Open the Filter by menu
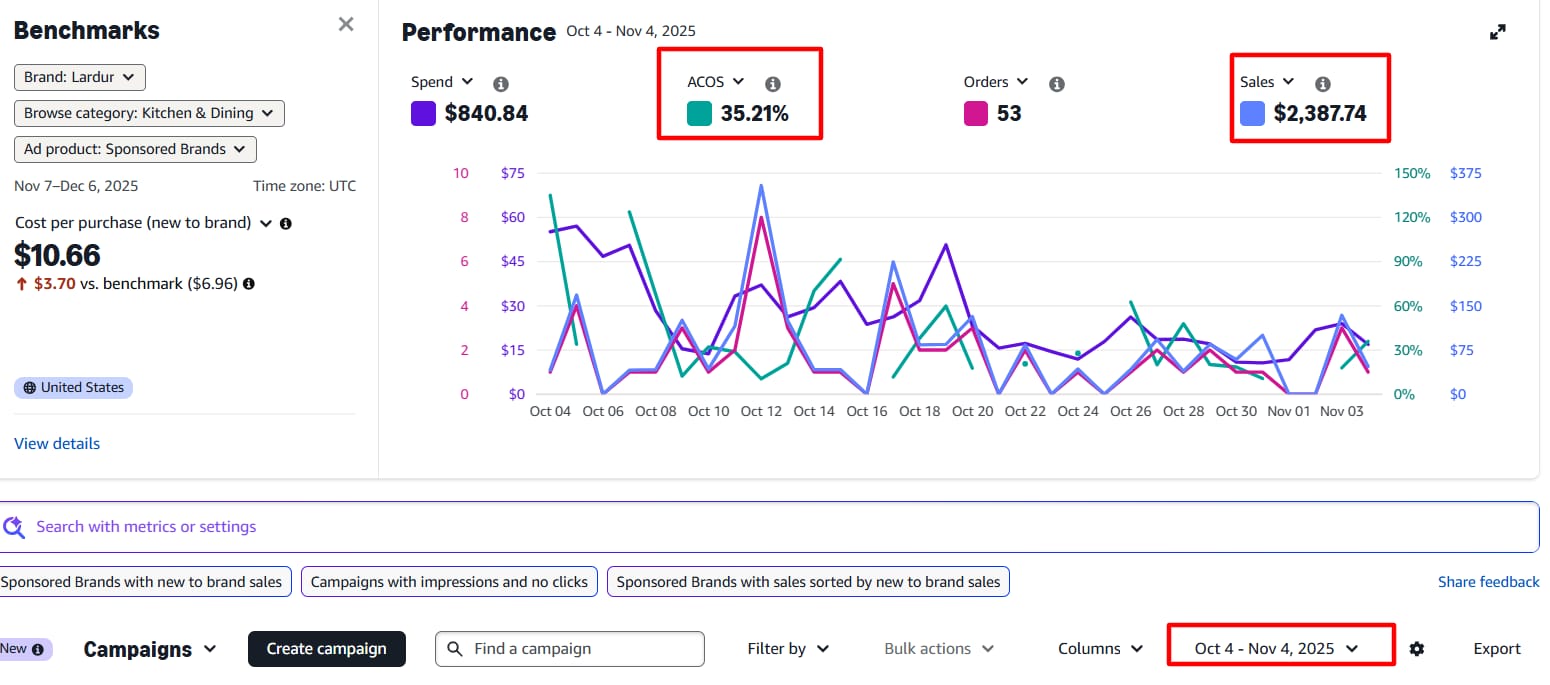The height and width of the screenshot is (685, 1550). (x=788, y=649)
